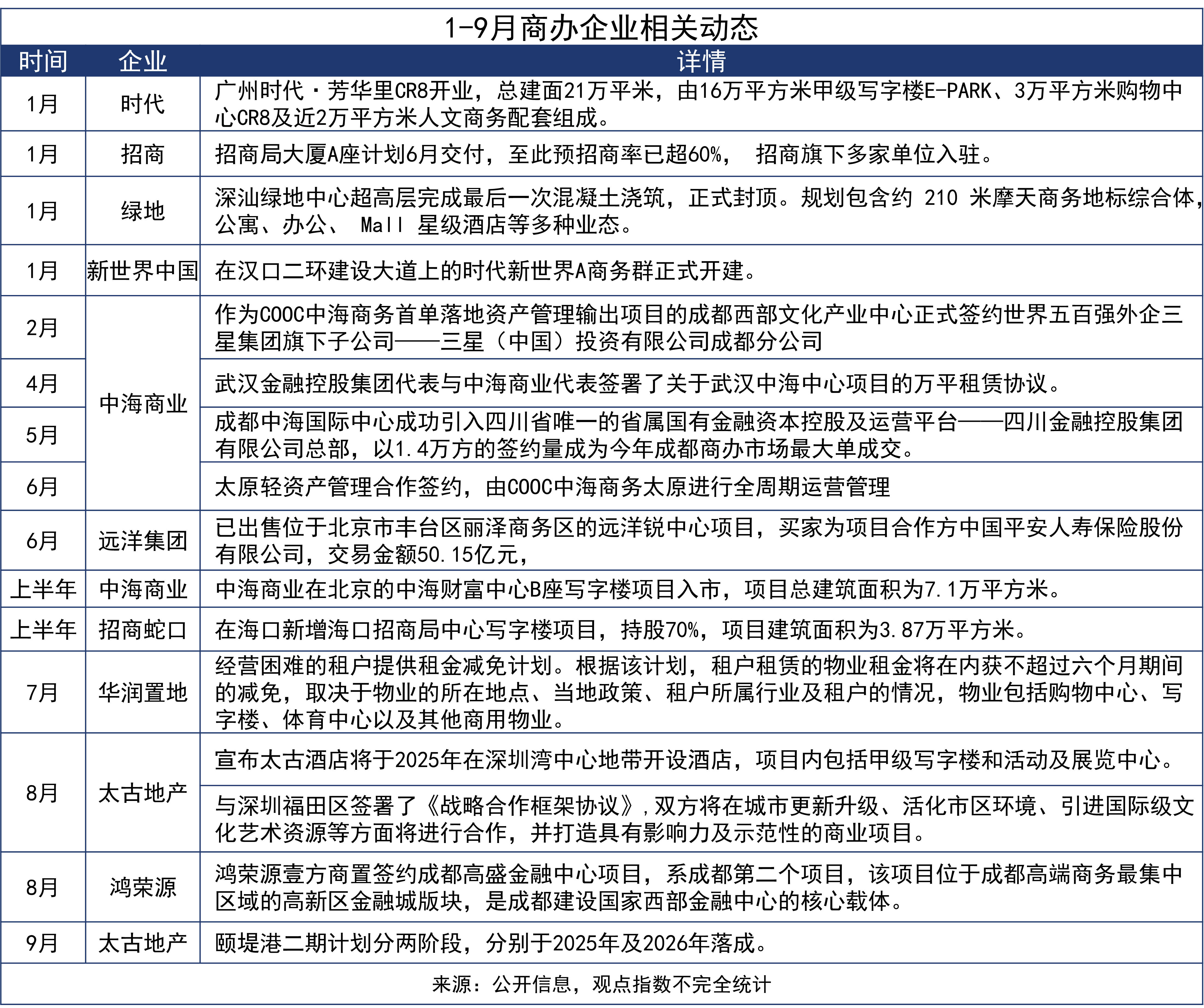This screenshot has width=1204, height=1008.
Task: Click detail text about 武汉金融控股集团
Action: 638,383
